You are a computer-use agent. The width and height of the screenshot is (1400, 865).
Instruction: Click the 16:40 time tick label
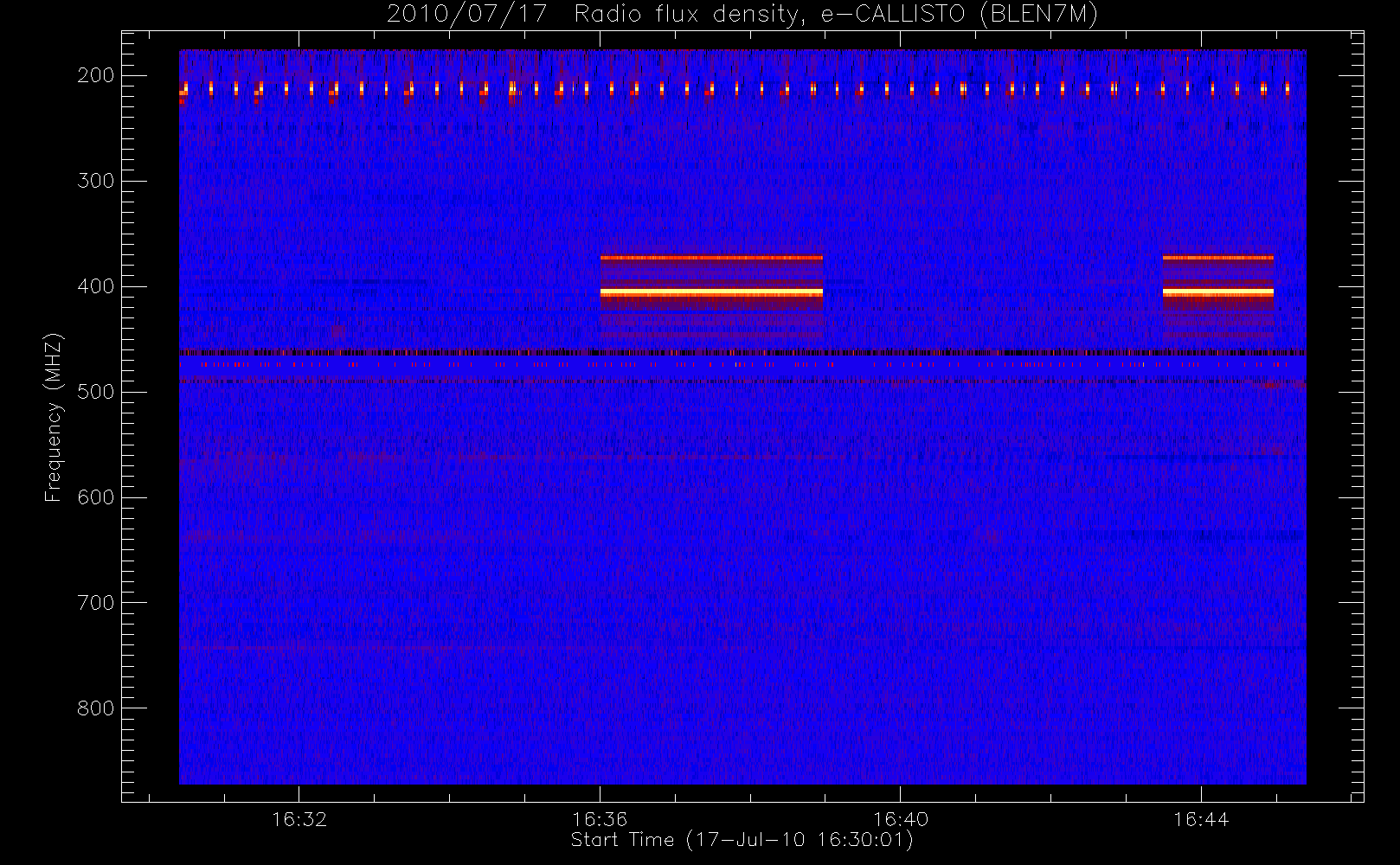pos(901,819)
